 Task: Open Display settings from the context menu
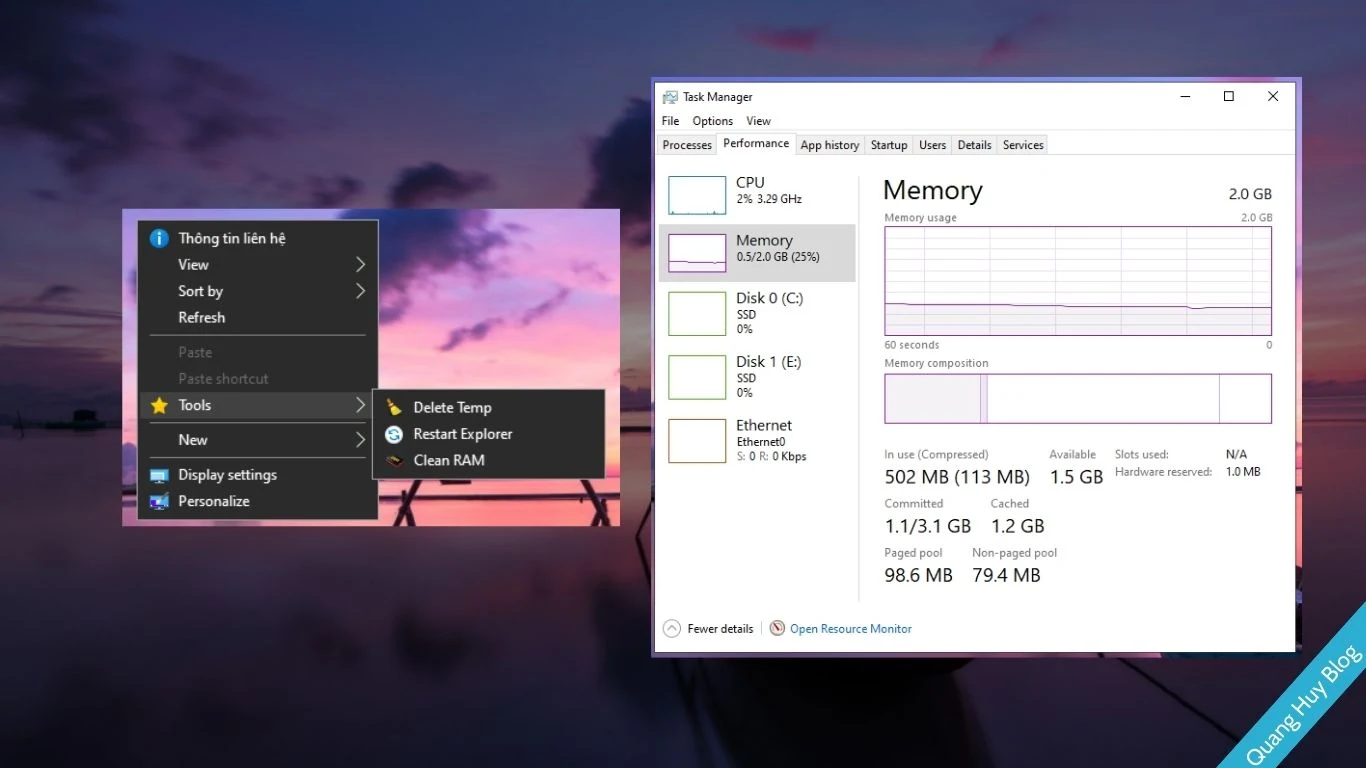[x=258, y=475]
